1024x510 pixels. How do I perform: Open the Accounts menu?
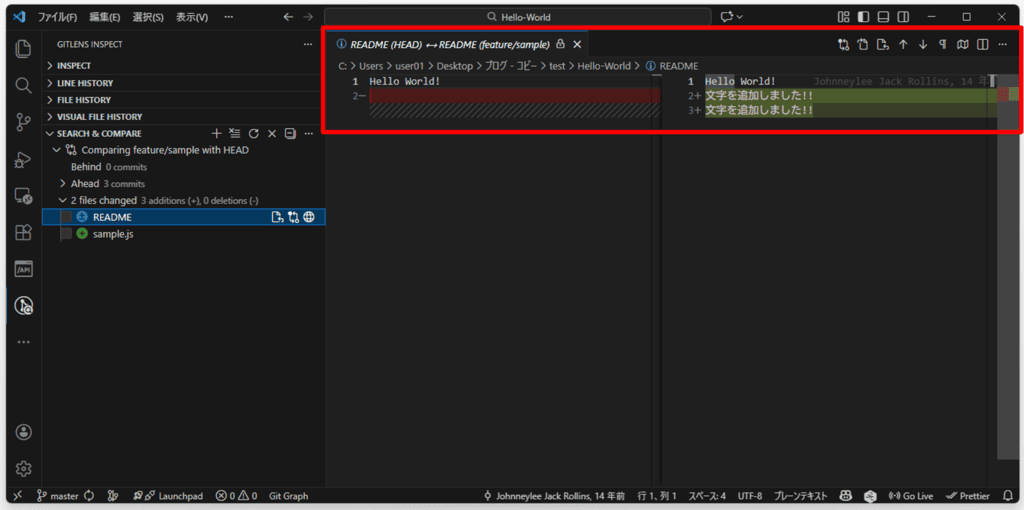(x=24, y=432)
